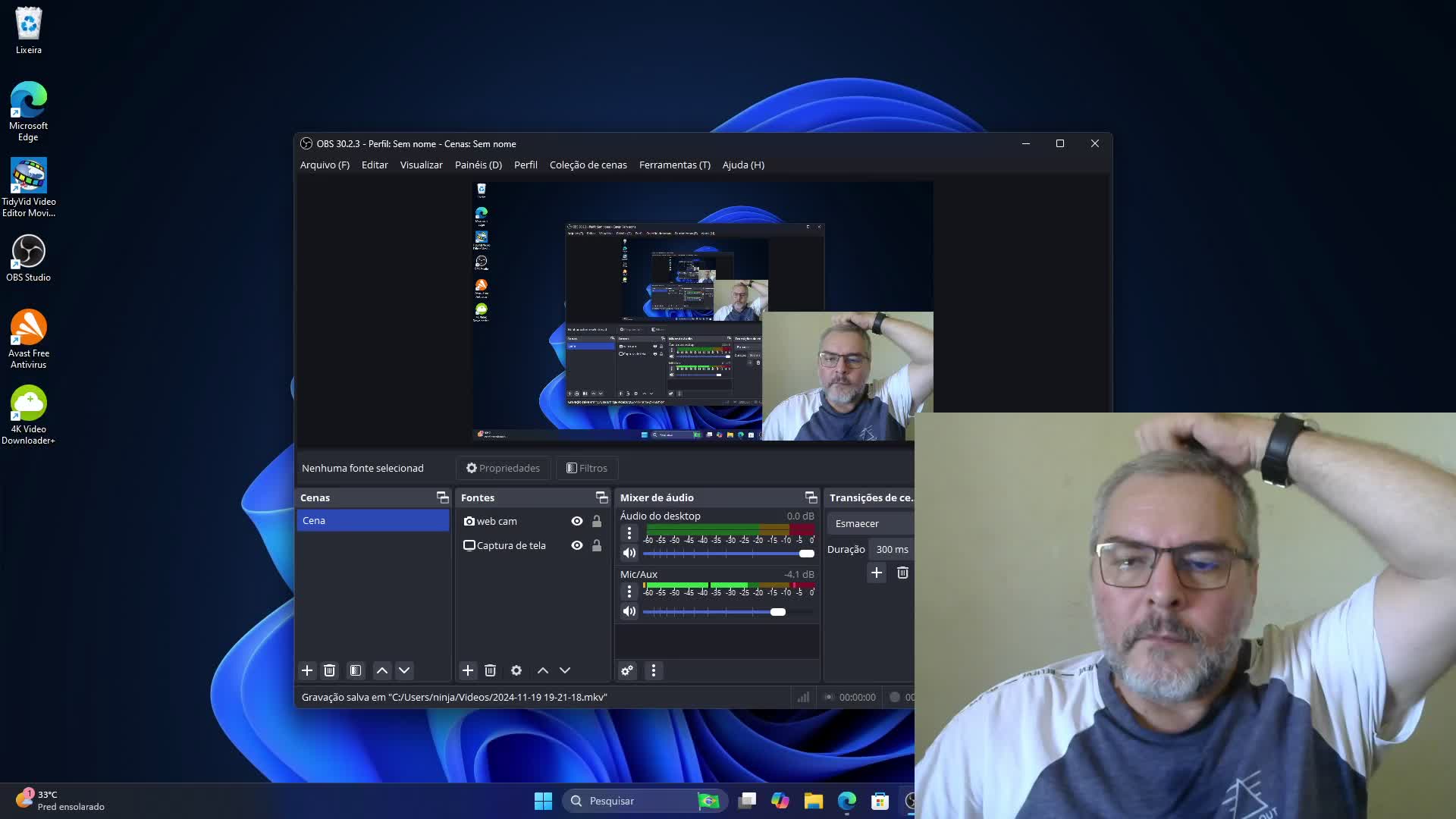This screenshot has height=819, width=1456.
Task: Open audio mixer three-dot menu at bottom
Action: point(654,670)
